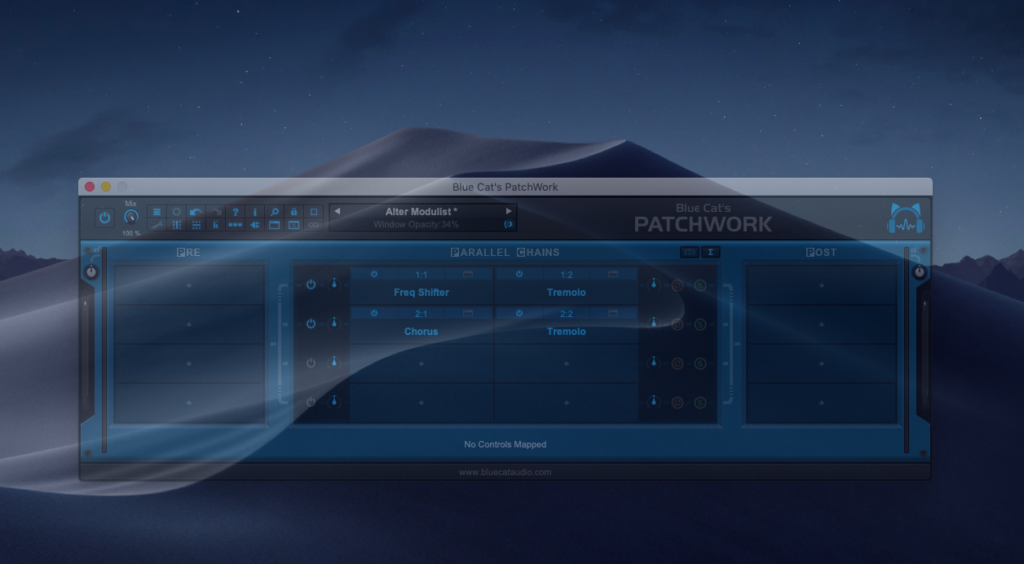Add plugin in third chain's first slot
The image size is (1024, 564).
421,364
